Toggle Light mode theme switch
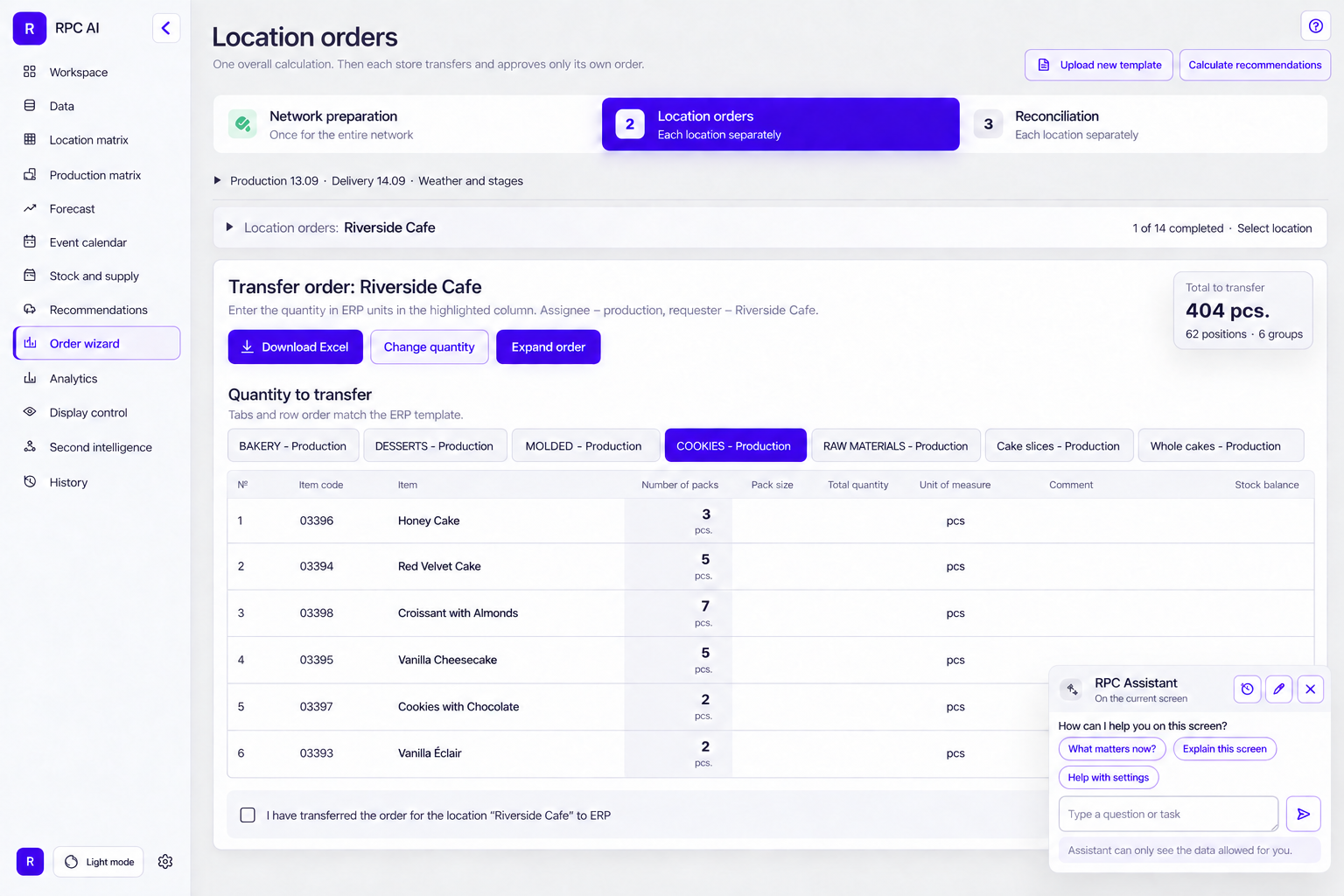This screenshot has width=1344, height=896. [x=98, y=862]
